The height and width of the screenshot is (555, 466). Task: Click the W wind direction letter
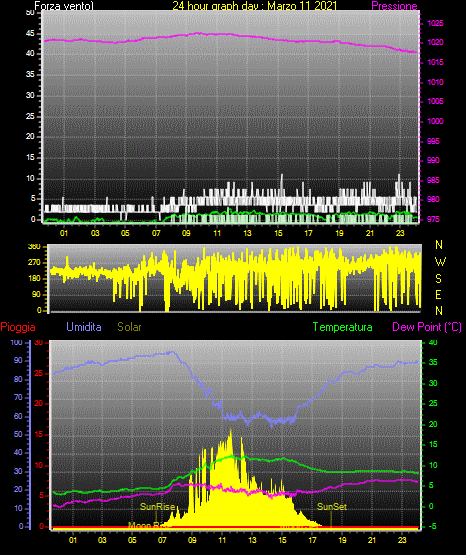(x=440, y=262)
